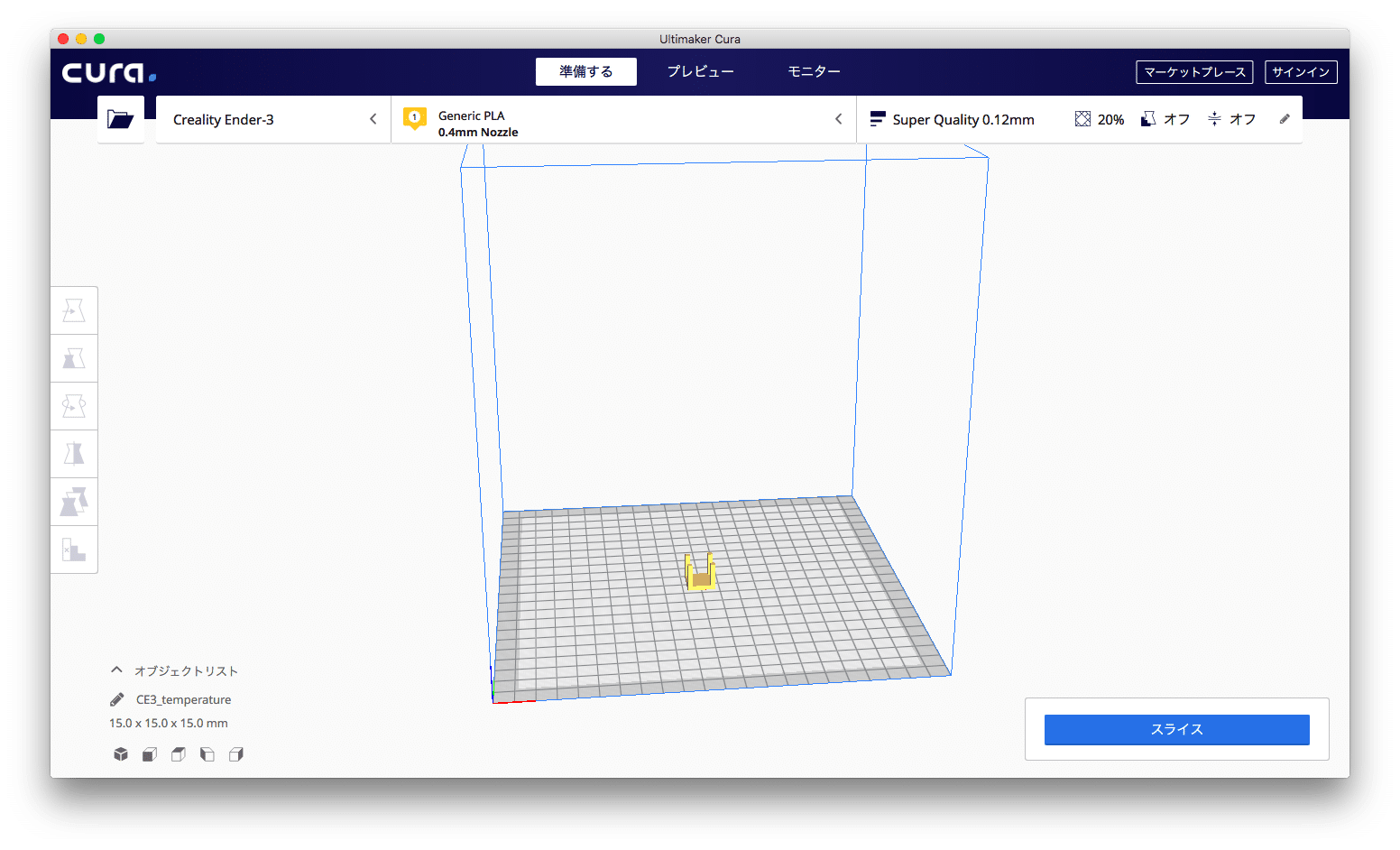Select the Rotate tool in left toolbar
The width and height of the screenshot is (1400, 850).
[74, 406]
